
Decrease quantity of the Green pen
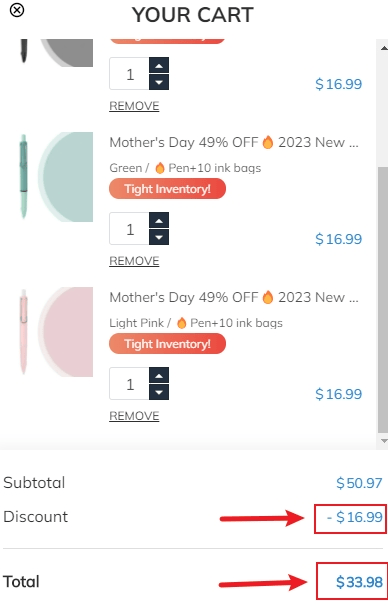159,237
